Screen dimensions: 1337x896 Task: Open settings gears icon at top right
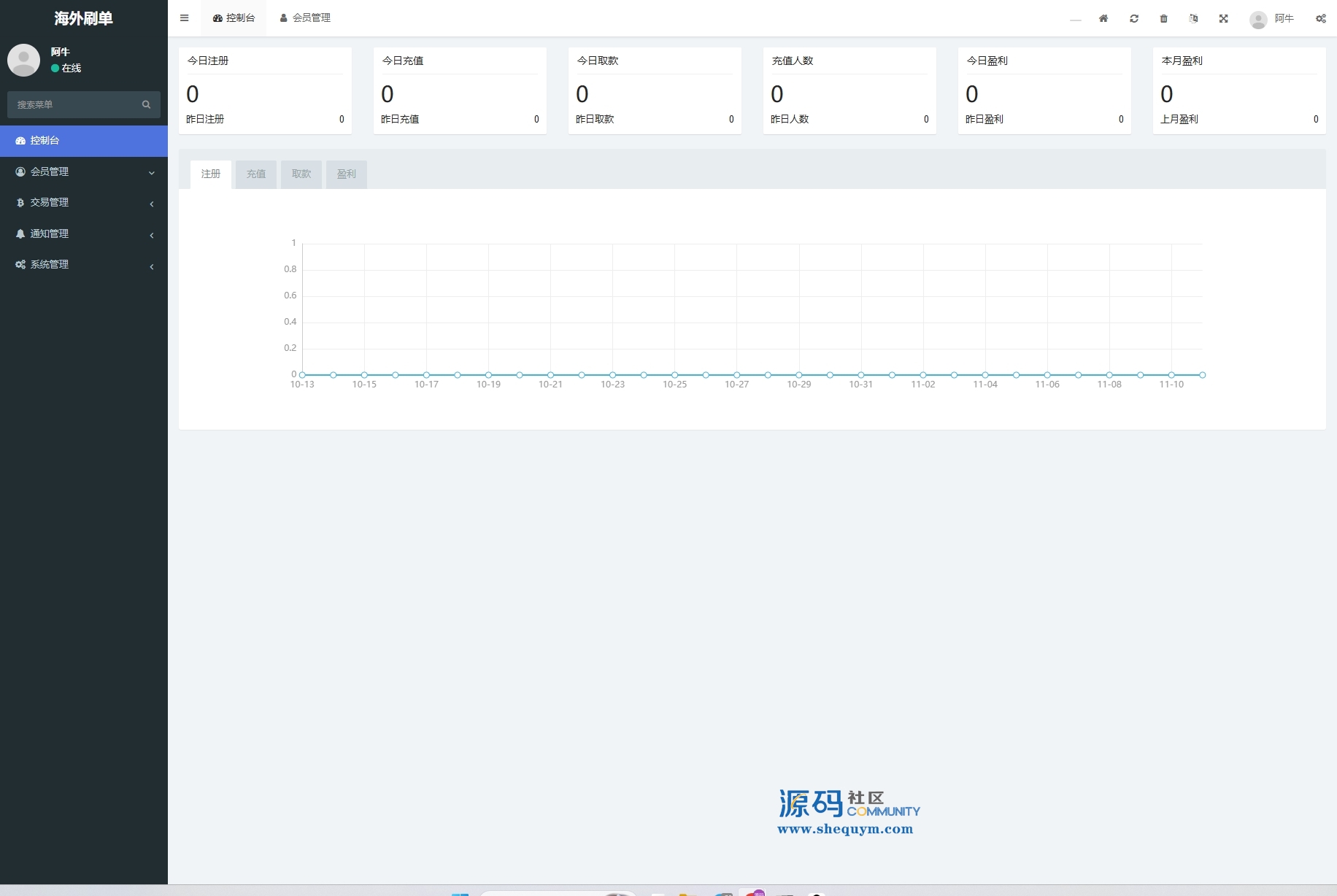click(x=1321, y=19)
